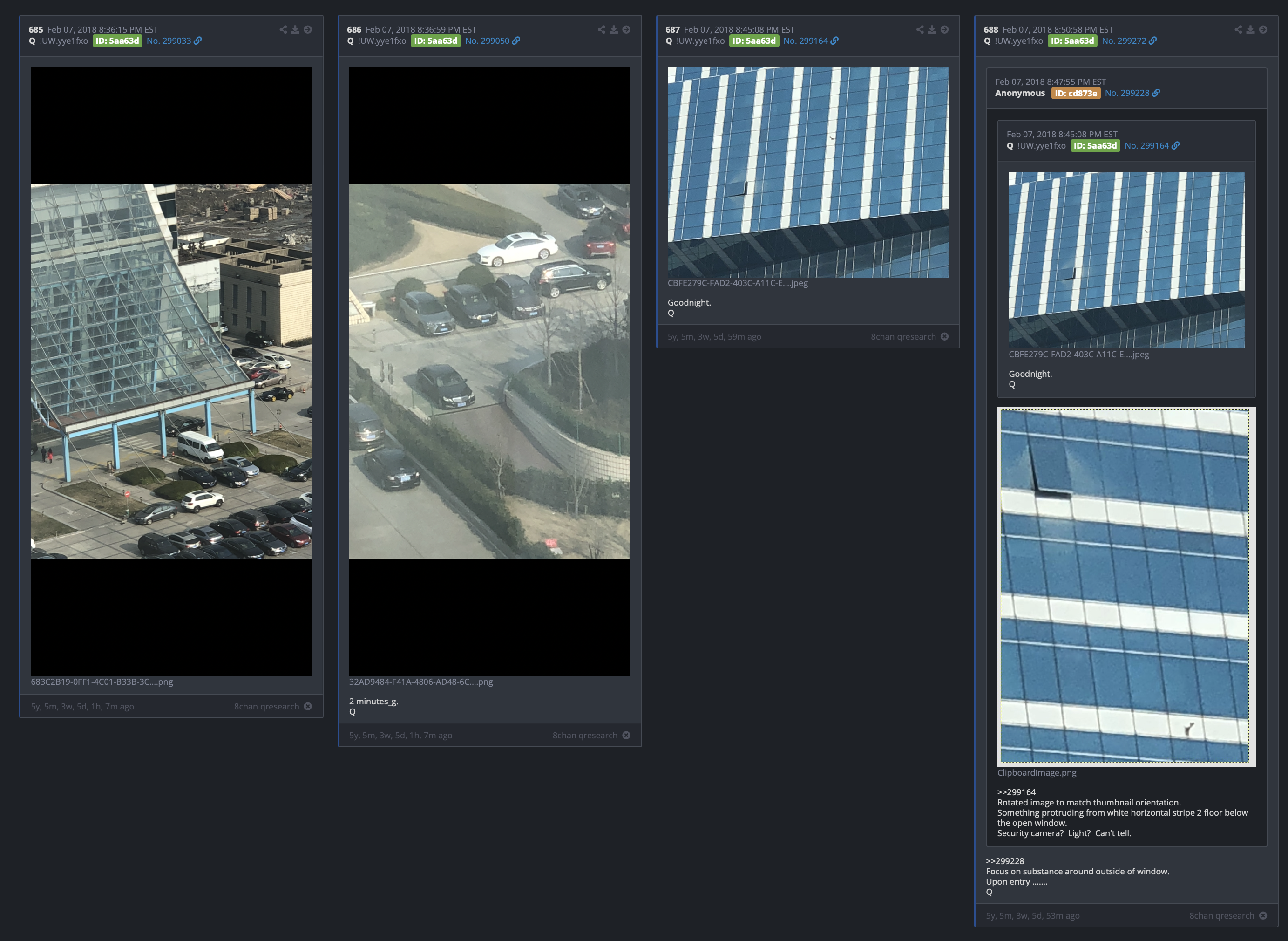Open the No. 299272 post link

[x=1129, y=41]
